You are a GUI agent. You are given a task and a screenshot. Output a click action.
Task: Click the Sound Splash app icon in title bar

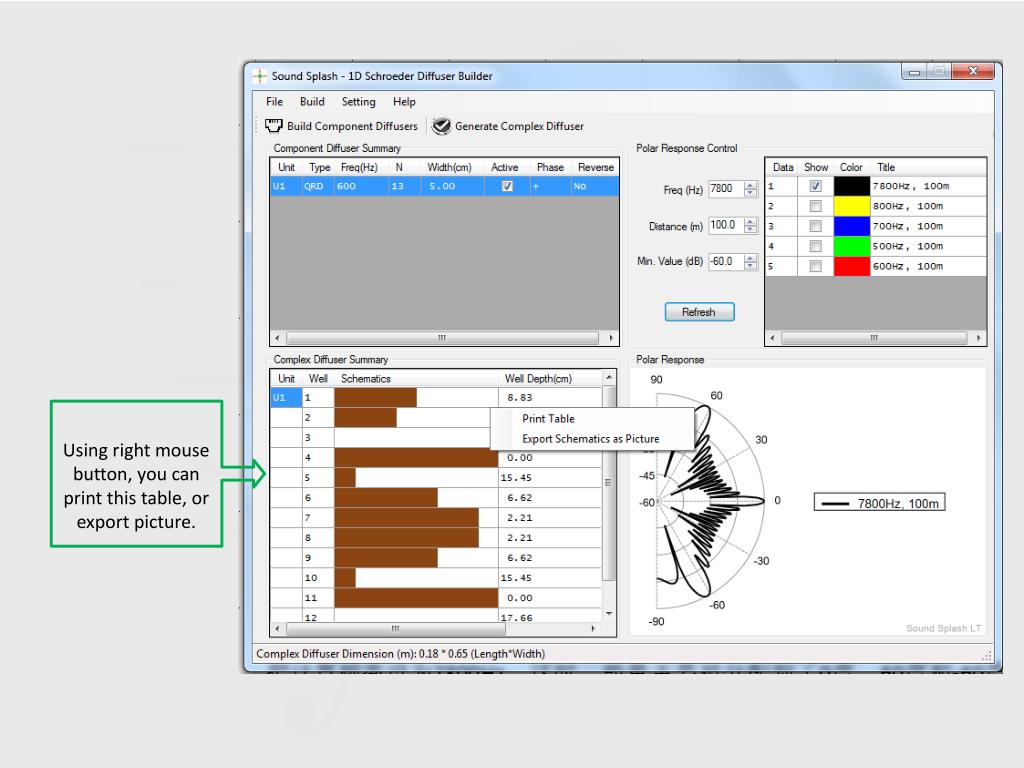point(260,76)
